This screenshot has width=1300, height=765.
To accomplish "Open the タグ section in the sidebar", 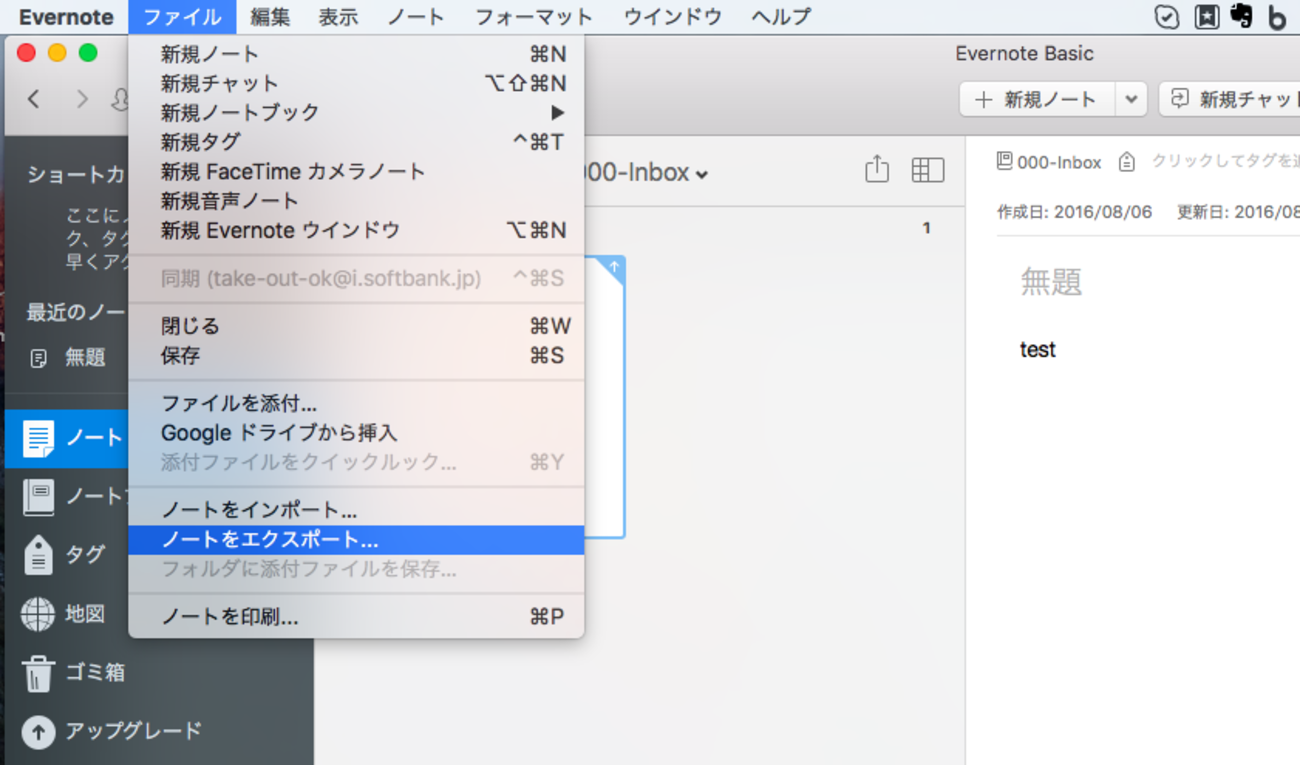I will pos(66,554).
